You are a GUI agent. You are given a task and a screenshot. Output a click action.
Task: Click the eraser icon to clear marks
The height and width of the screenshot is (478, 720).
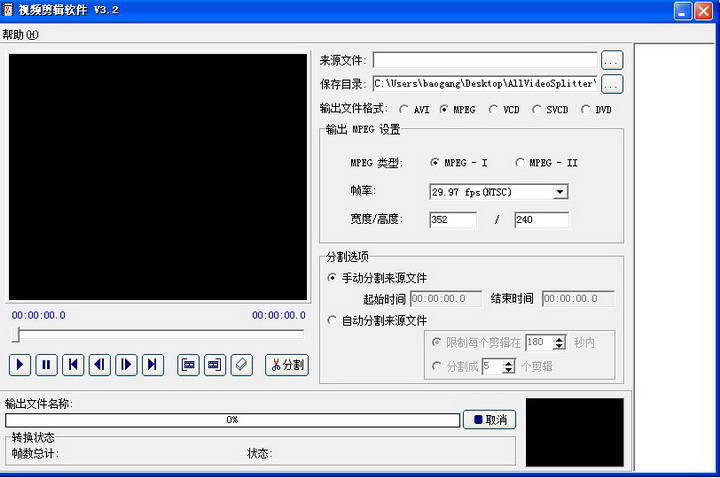(241, 365)
